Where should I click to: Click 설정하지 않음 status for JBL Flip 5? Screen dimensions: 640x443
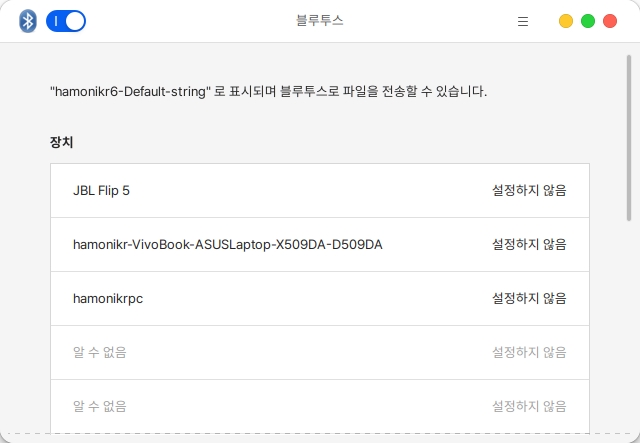click(x=529, y=190)
